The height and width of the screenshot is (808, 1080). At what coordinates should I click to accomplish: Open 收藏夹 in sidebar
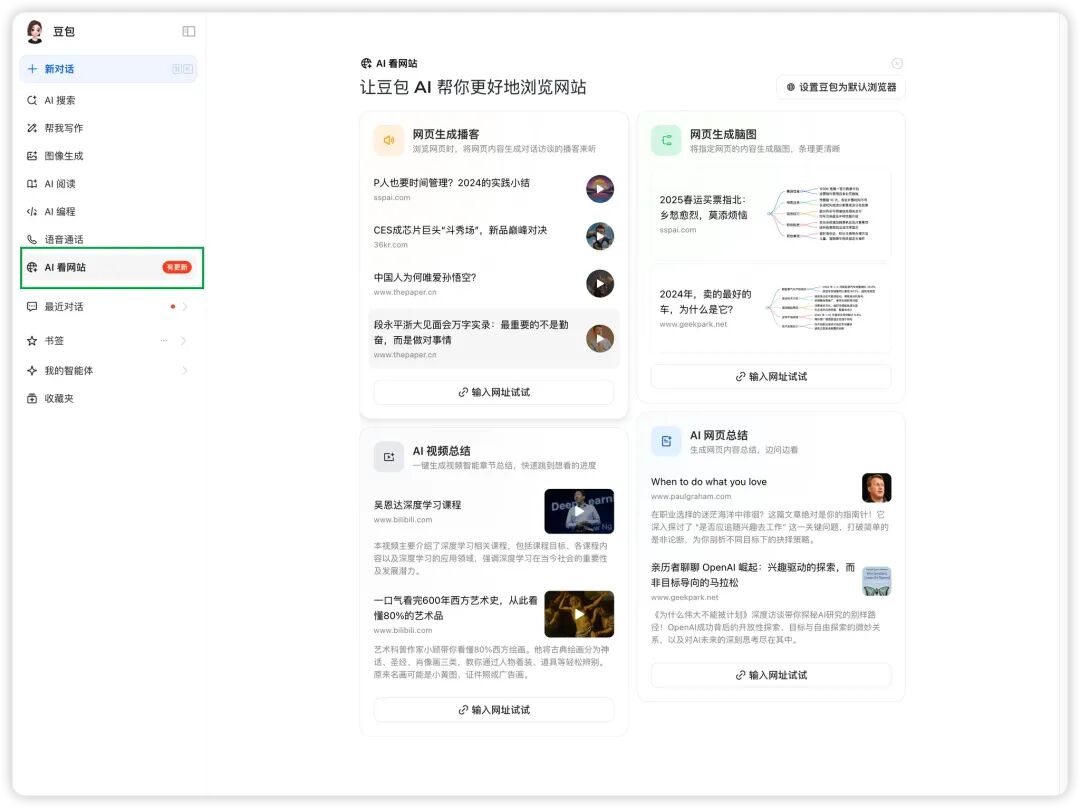pos(108,398)
